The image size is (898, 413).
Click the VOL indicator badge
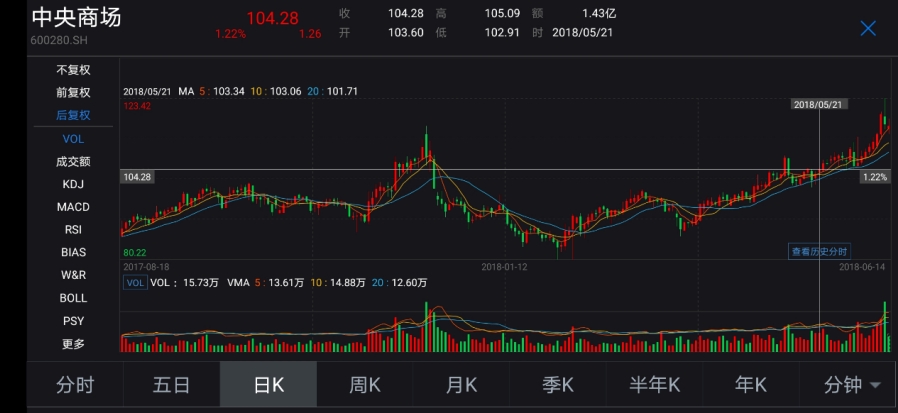[x=134, y=283]
